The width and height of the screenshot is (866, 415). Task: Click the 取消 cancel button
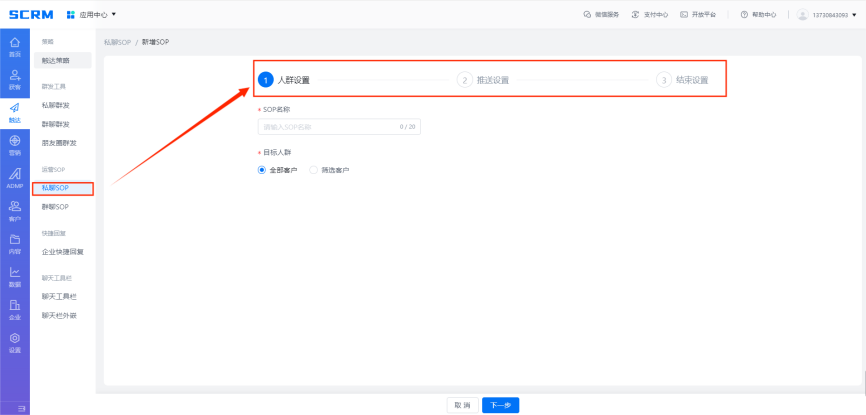tap(461, 405)
